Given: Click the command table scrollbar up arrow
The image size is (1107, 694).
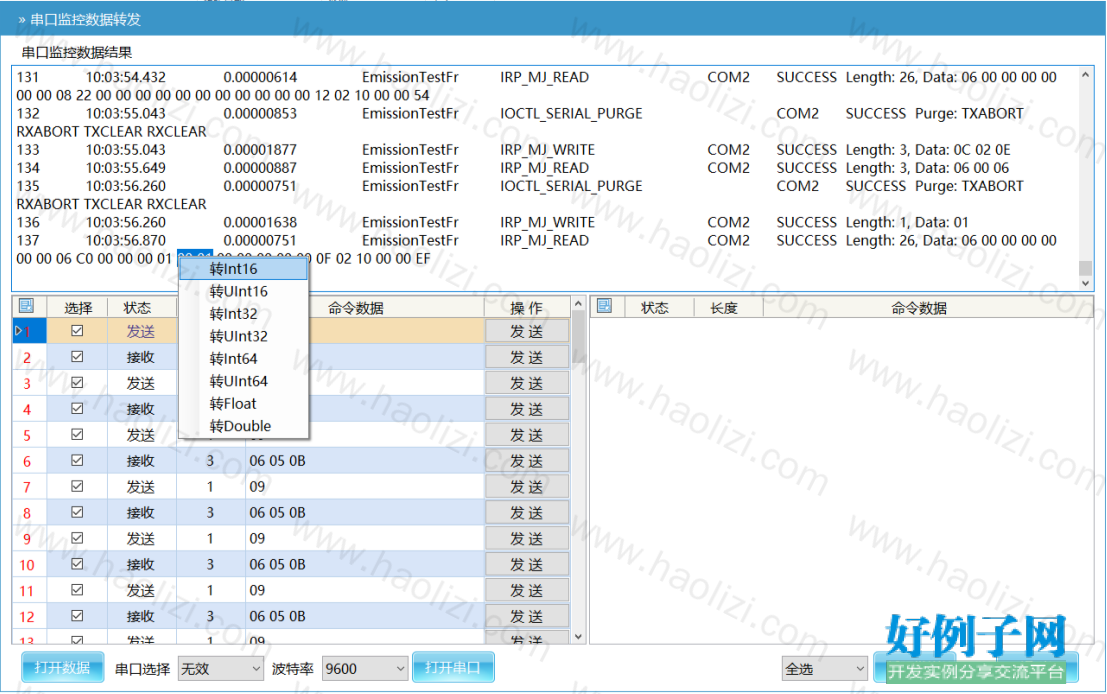Looking at the screenshot, I should pyautogui.click(x=578, y=304).
